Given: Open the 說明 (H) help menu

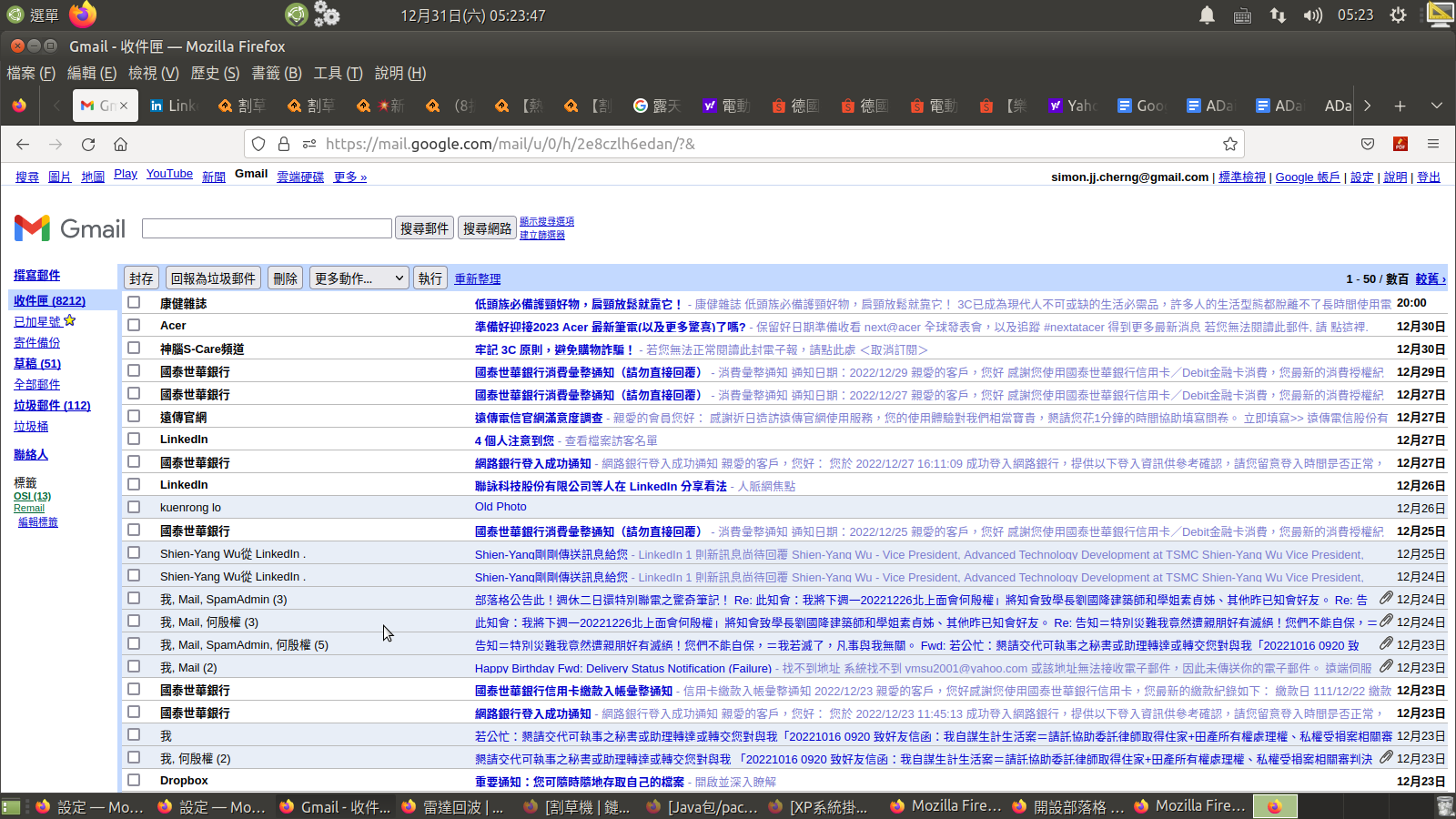Looking at the screenshot, I should click(400, 73).
